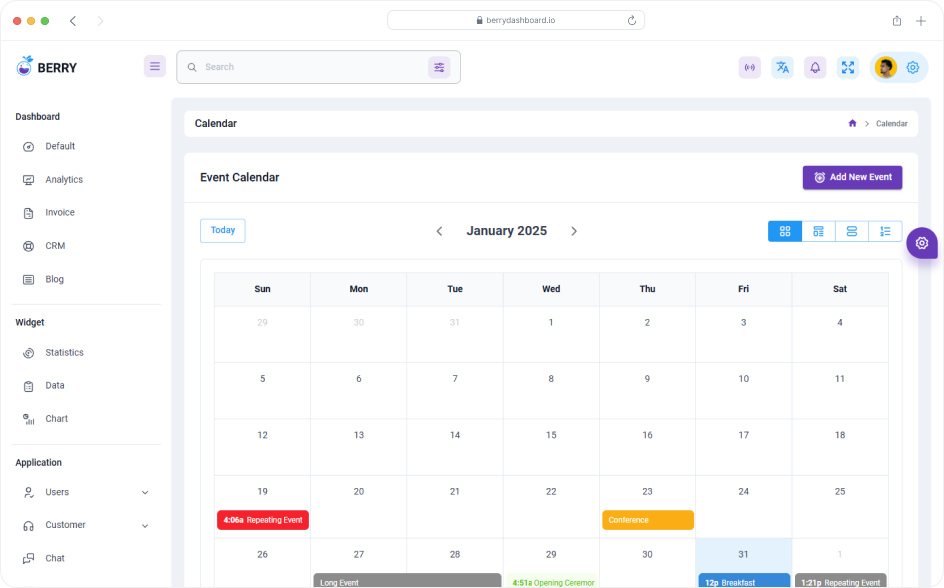The height and width of the screenshot is (588, 944).
Task: Click the hamburger menu icon beside Berry logo
Action: (155, 66)
